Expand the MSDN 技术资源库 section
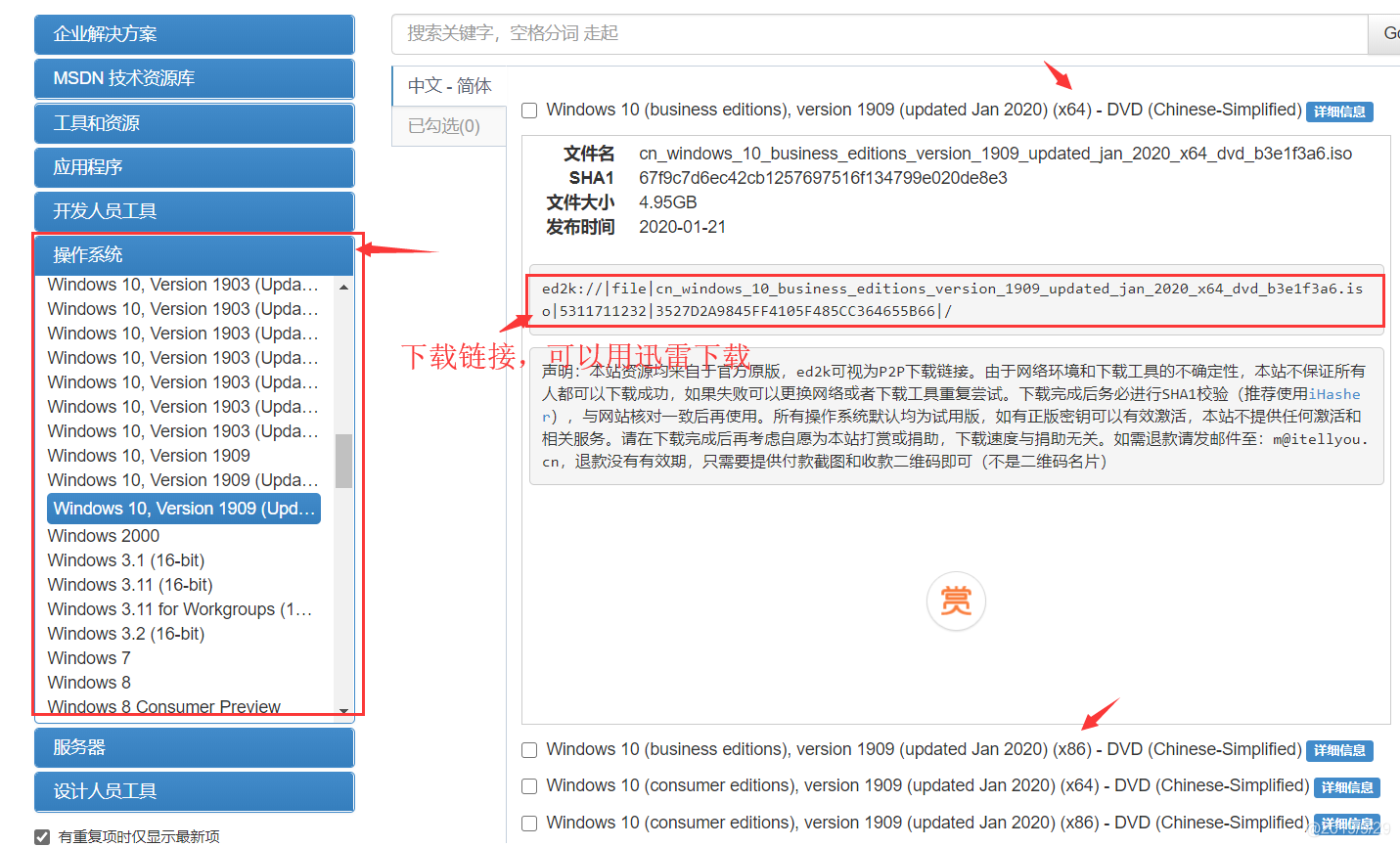Screen dimensions: 1400x847 click(x=194, y=78)
